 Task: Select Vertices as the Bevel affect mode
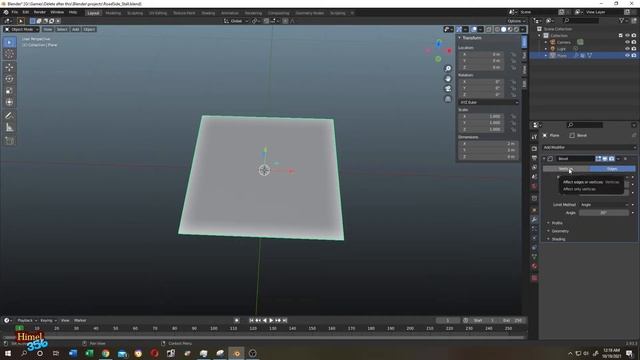[x=566, y=169]
